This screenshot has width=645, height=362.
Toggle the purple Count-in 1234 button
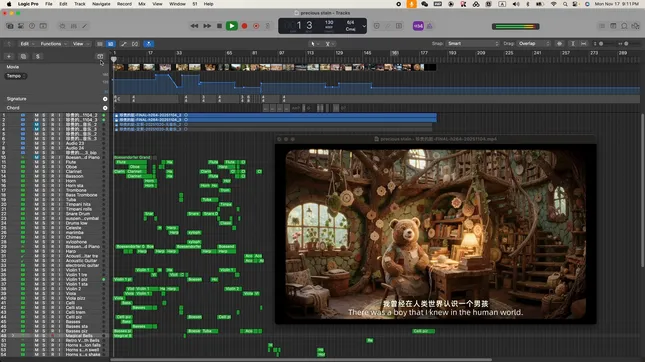[x=418, y=26]
